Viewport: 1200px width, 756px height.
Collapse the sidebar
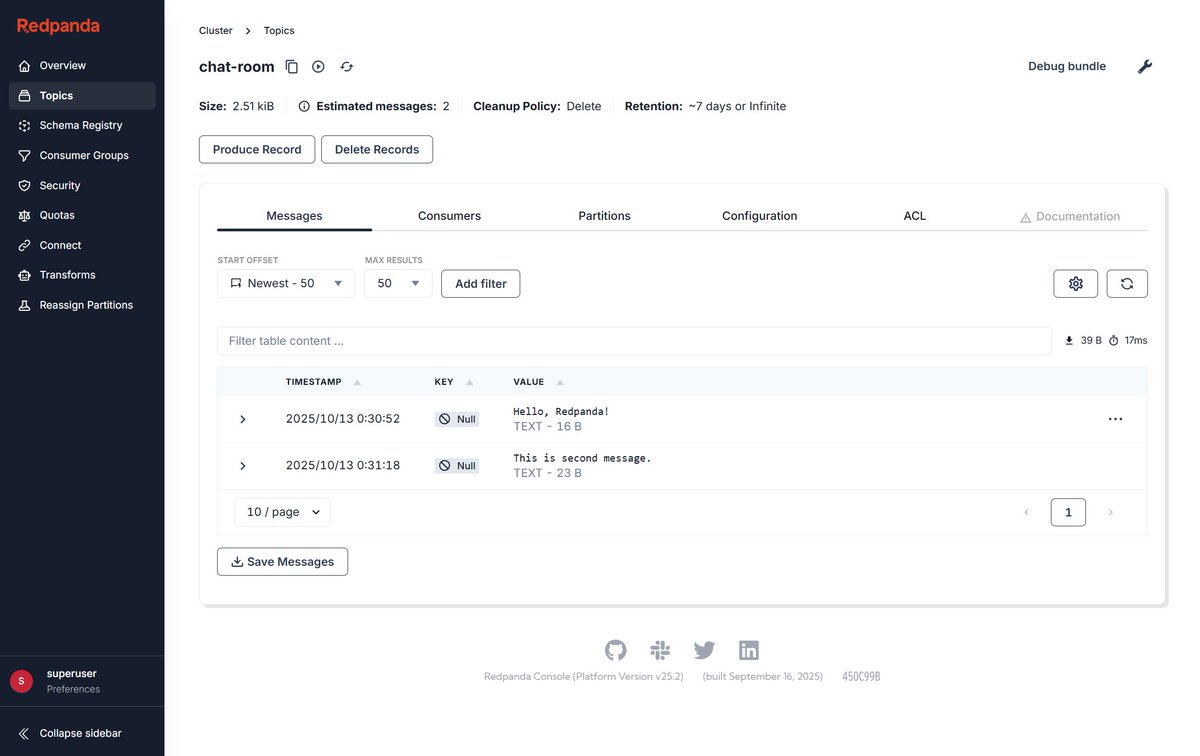(x=70, y=734)
